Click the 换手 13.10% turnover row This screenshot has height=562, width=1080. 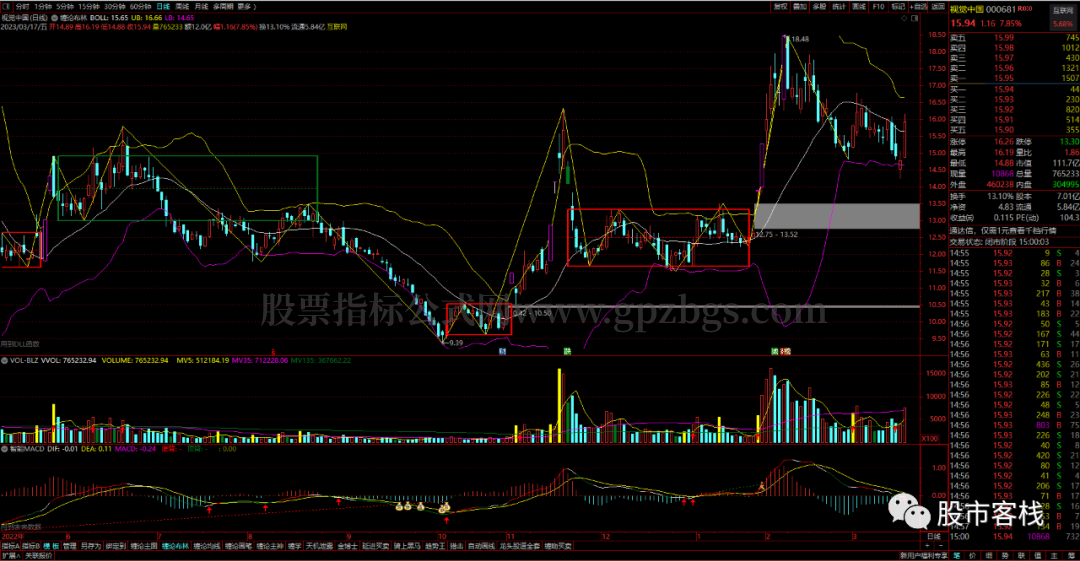(x=983, y=196)
